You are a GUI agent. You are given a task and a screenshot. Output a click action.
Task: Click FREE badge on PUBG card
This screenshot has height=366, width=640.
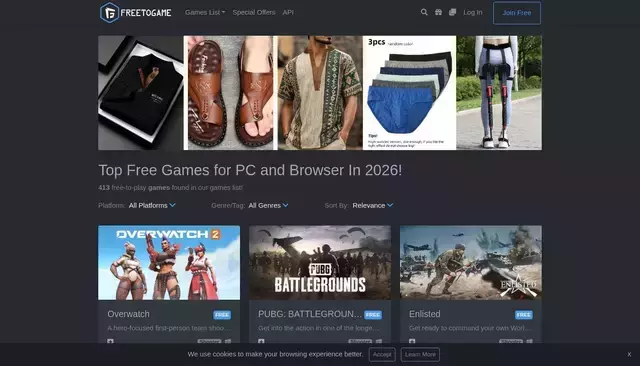(373, 315)
